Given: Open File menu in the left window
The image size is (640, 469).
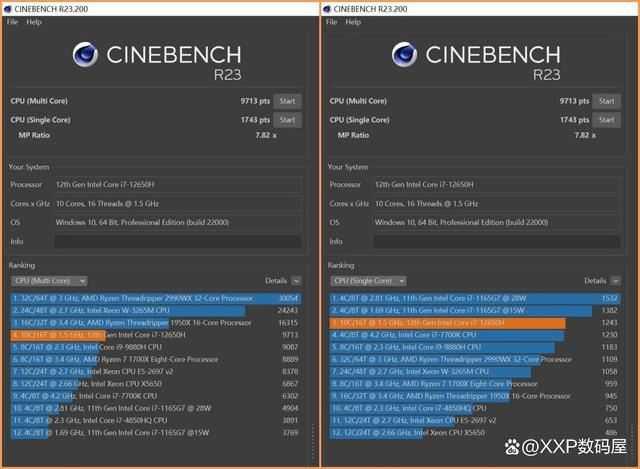Looking at the screenshot, I should pos(12,21).
